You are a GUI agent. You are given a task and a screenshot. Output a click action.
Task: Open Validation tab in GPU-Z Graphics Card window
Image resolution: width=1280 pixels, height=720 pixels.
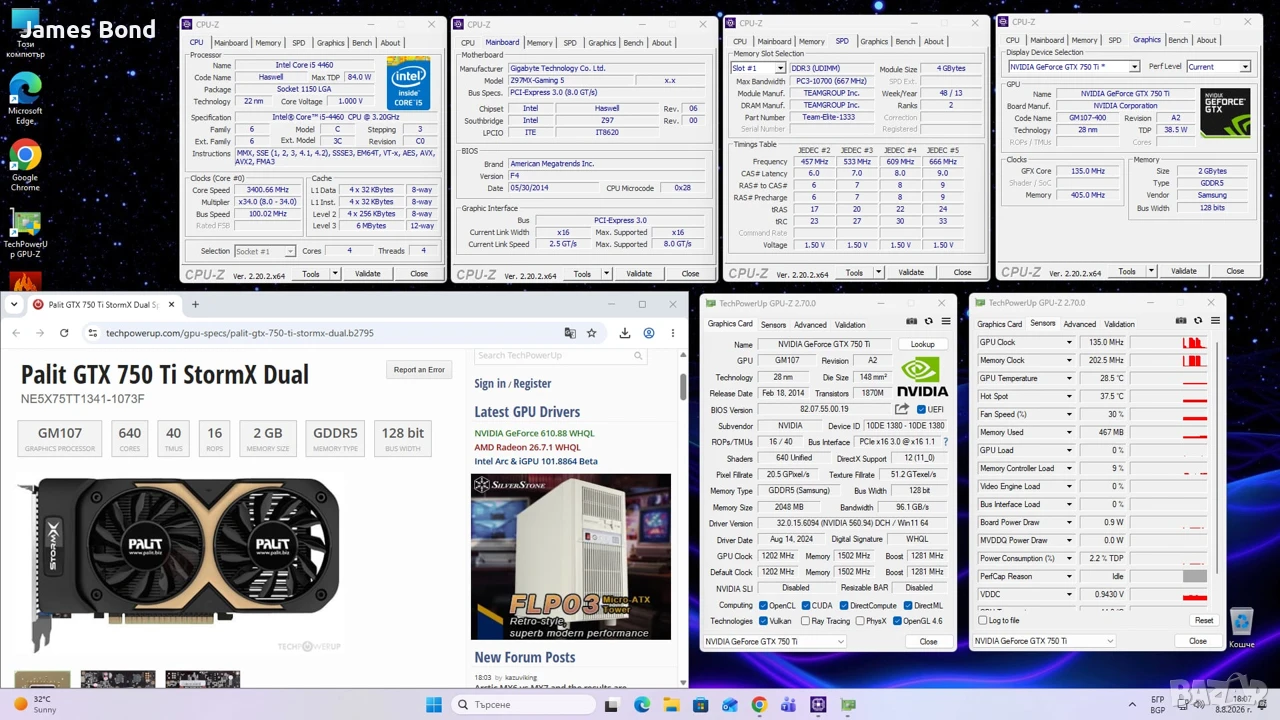(850, 324)
